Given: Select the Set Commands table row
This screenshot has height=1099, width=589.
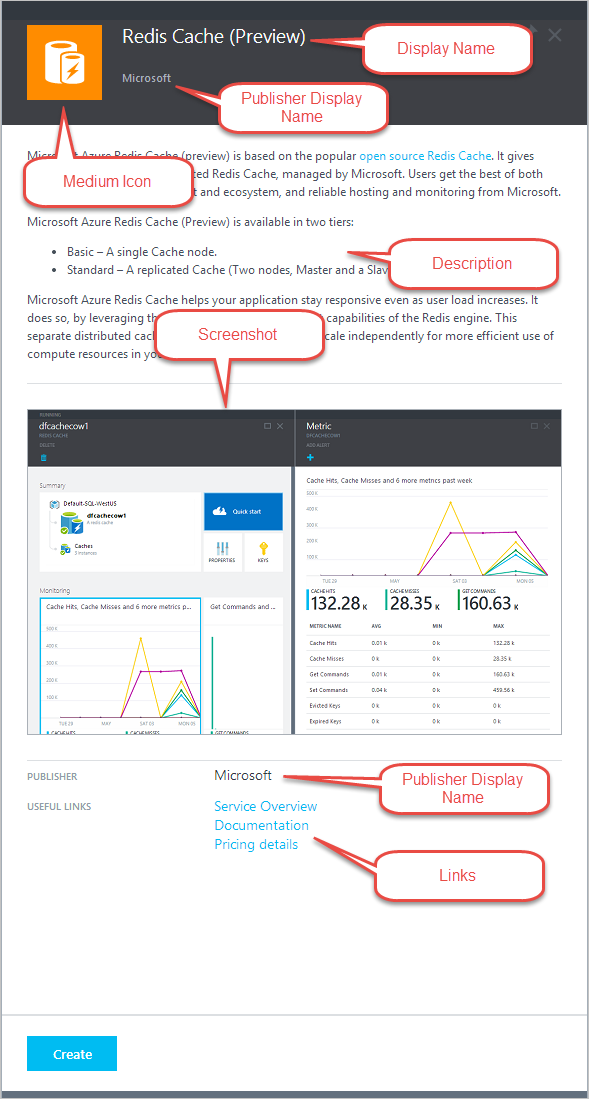Looking at the screenshot, I should pyautogui.click(x=428, y=690).
